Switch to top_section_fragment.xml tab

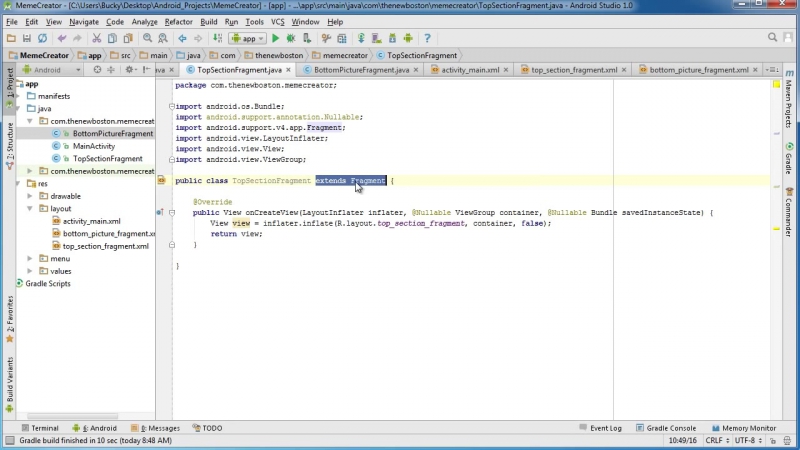coord(574,70)
